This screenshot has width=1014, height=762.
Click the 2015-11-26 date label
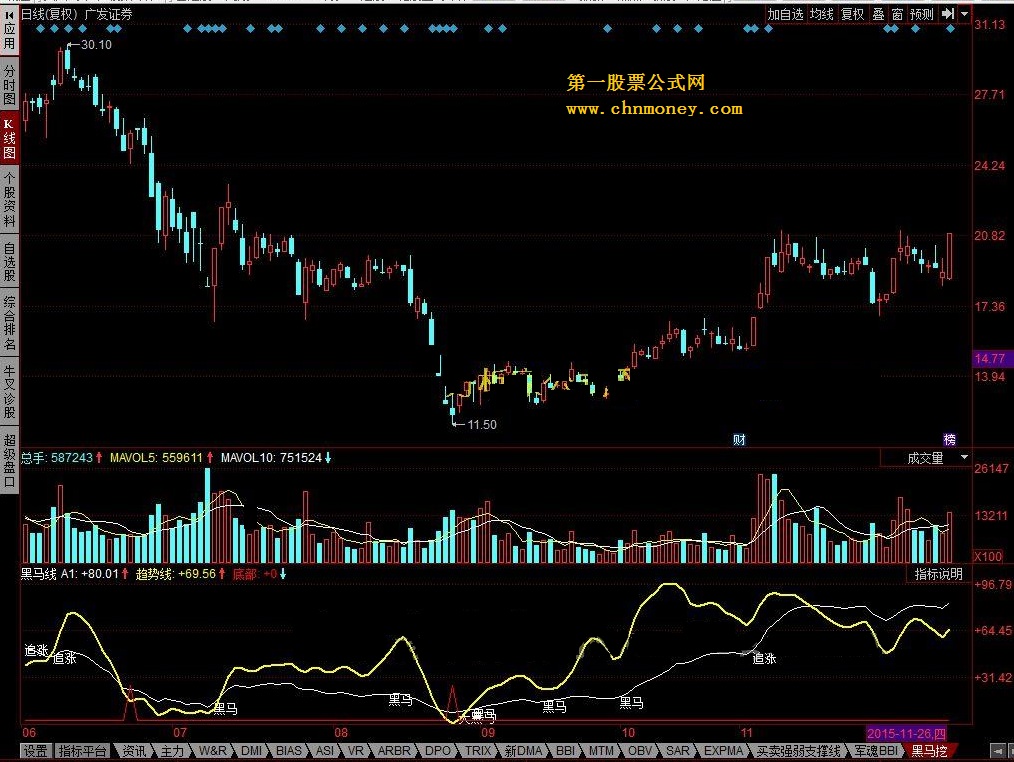tap(906, 734)
